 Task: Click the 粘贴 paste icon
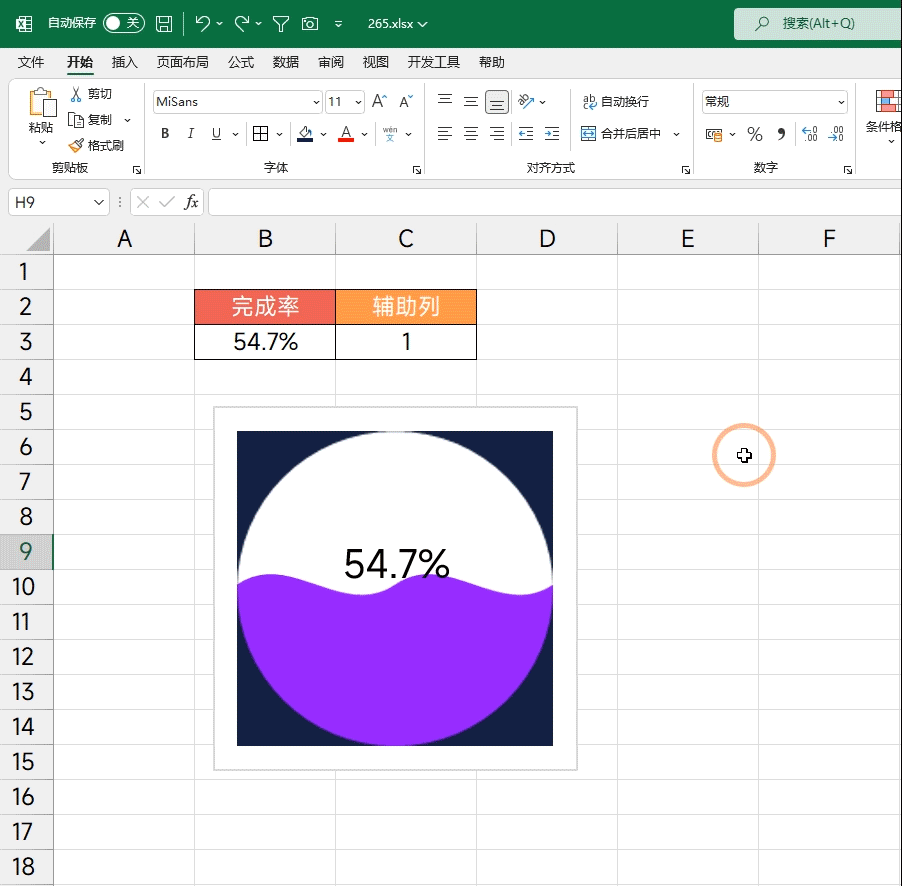pyautogui.click(x=42, y=103)
